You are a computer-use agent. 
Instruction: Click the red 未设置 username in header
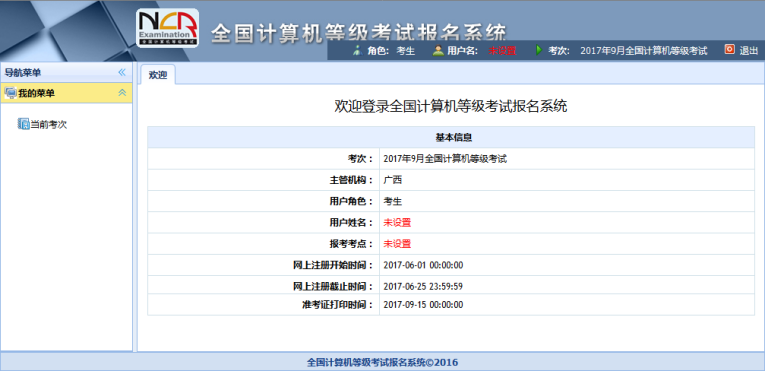tap(502, 50)
